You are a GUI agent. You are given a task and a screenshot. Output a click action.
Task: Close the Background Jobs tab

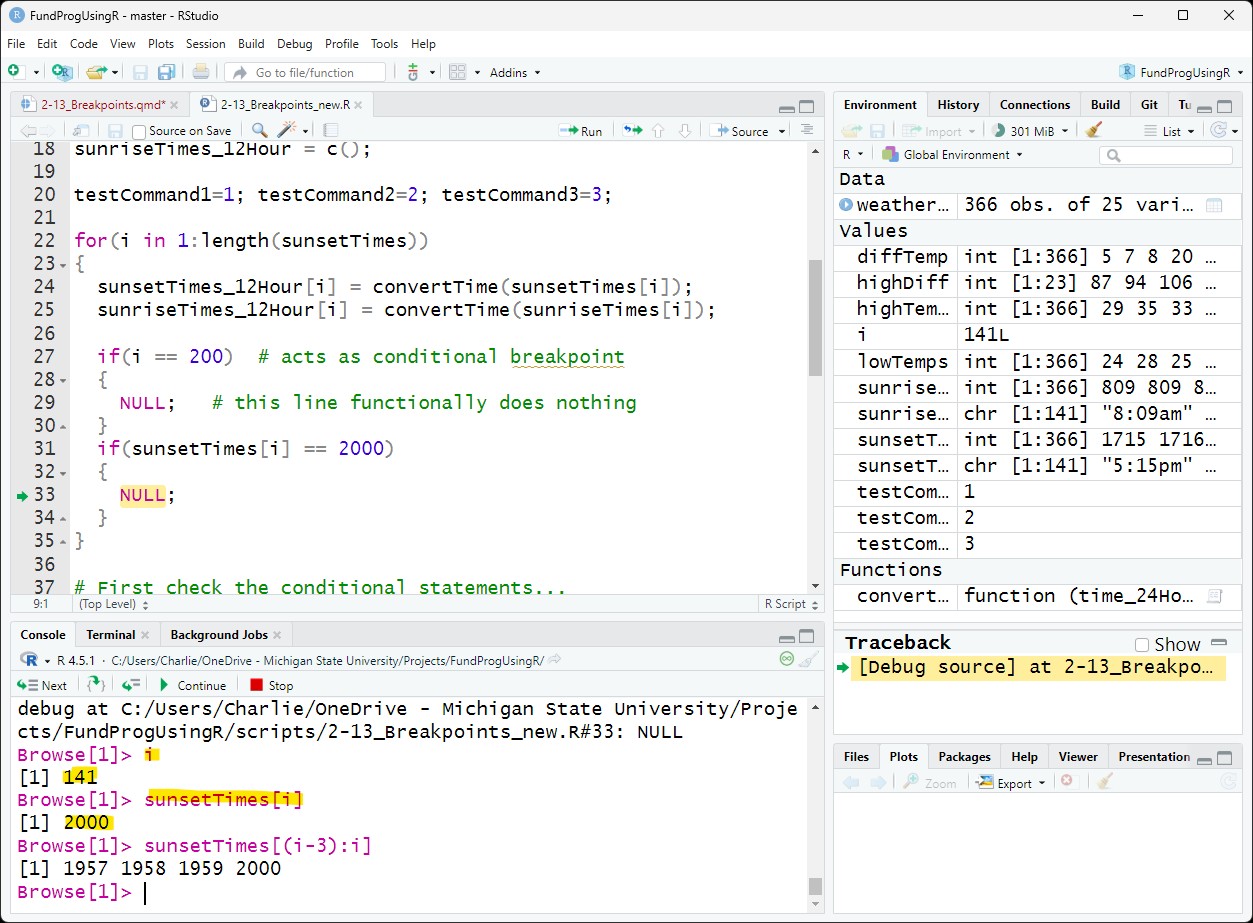[x=277, y=635]
